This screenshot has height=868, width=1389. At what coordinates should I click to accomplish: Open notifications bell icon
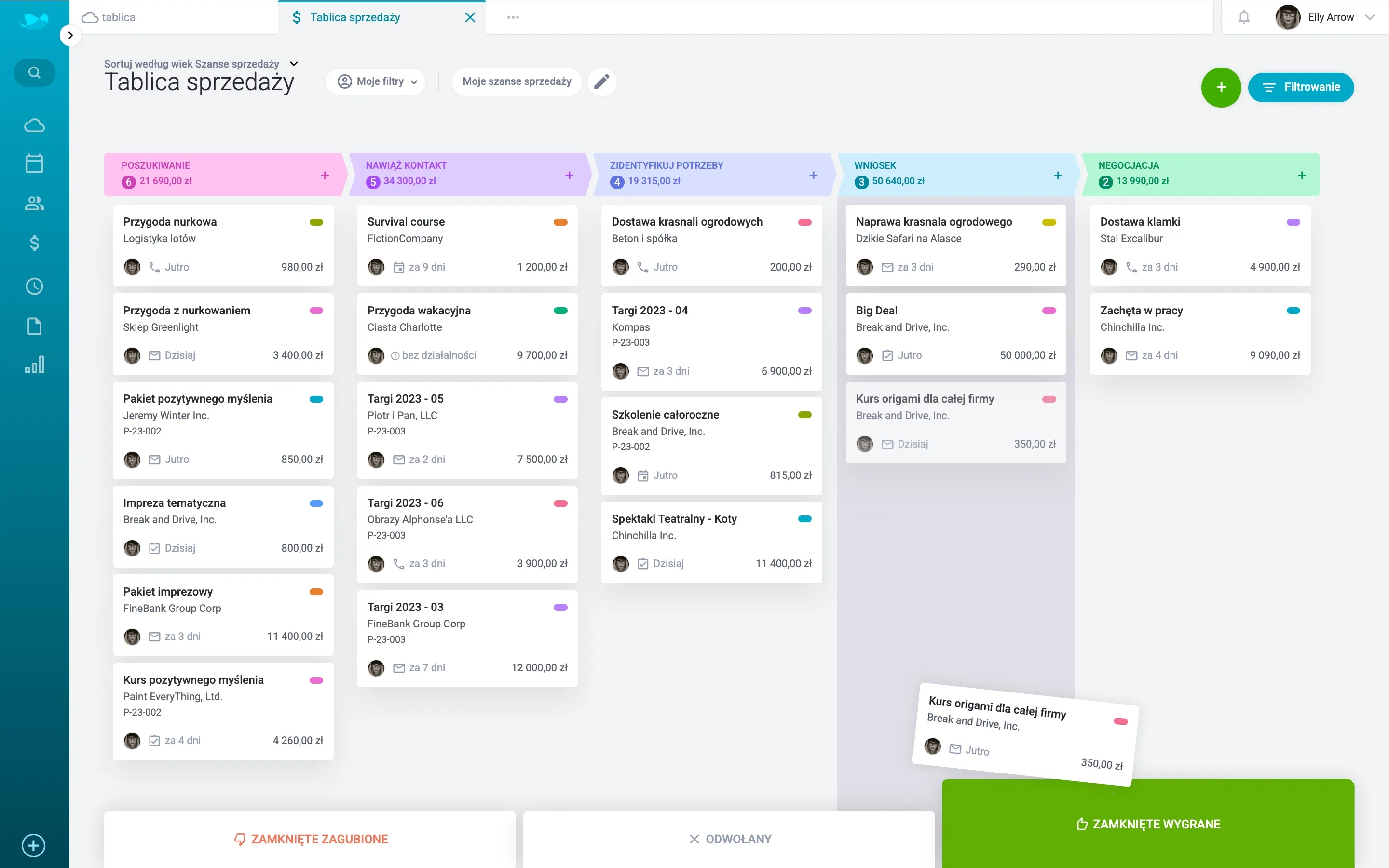[1244, 17]
